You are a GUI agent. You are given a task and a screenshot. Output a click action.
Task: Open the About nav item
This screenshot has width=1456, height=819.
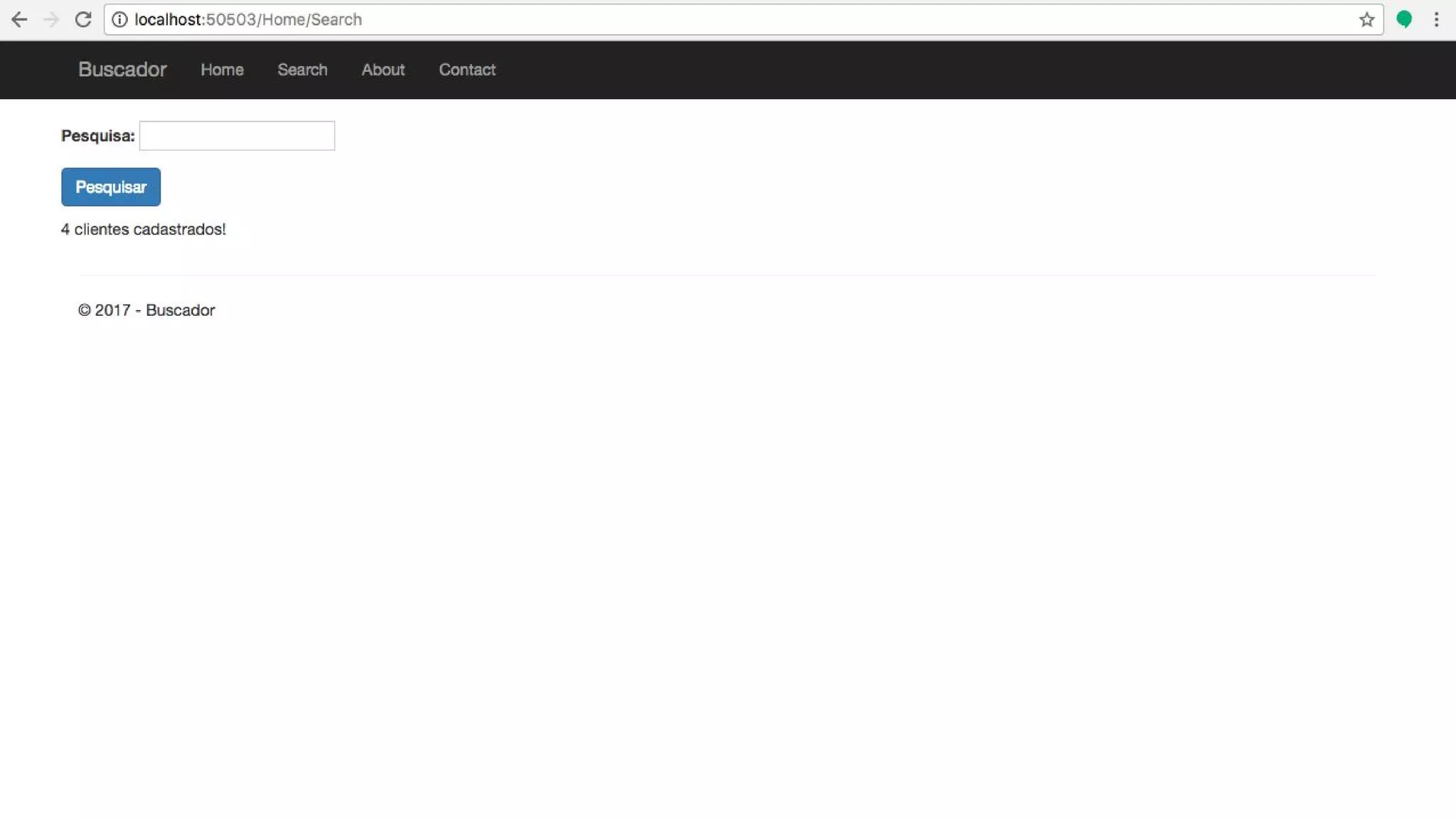(x=382, y=70)
